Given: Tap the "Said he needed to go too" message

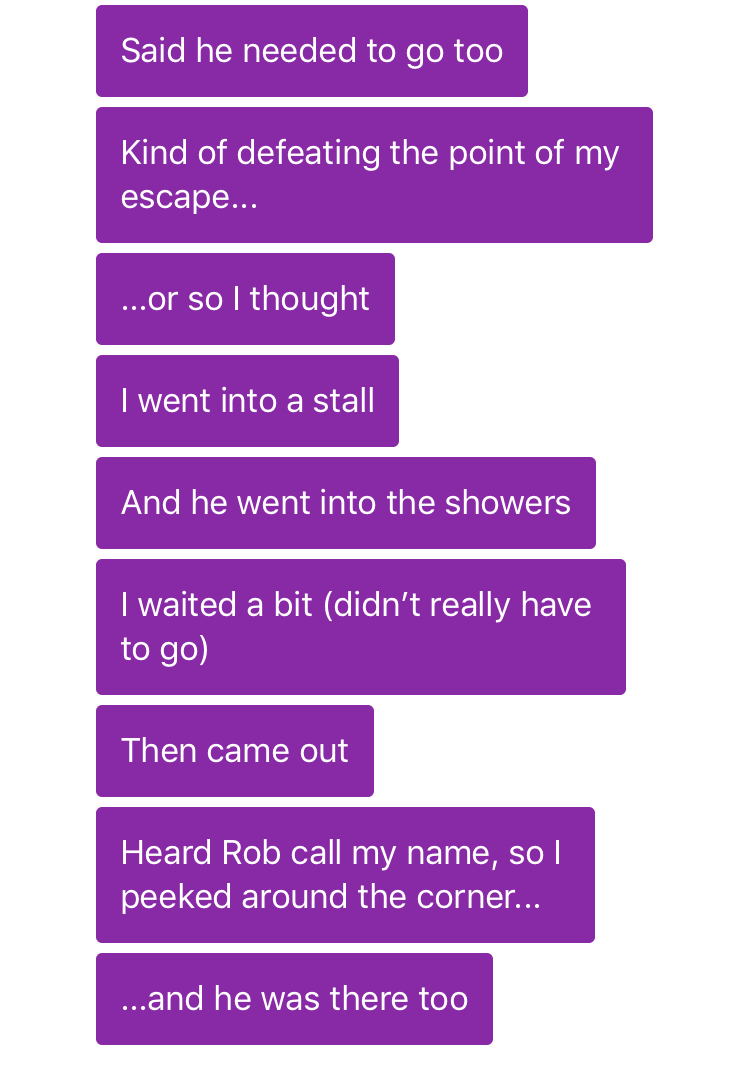Looking at the screenshot, I should click(311, 51).
